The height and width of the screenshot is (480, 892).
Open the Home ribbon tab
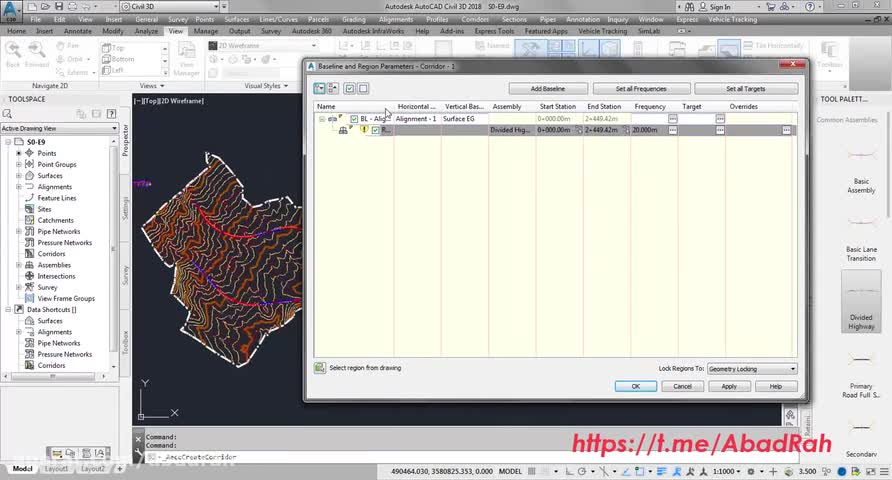coord(16,31)
